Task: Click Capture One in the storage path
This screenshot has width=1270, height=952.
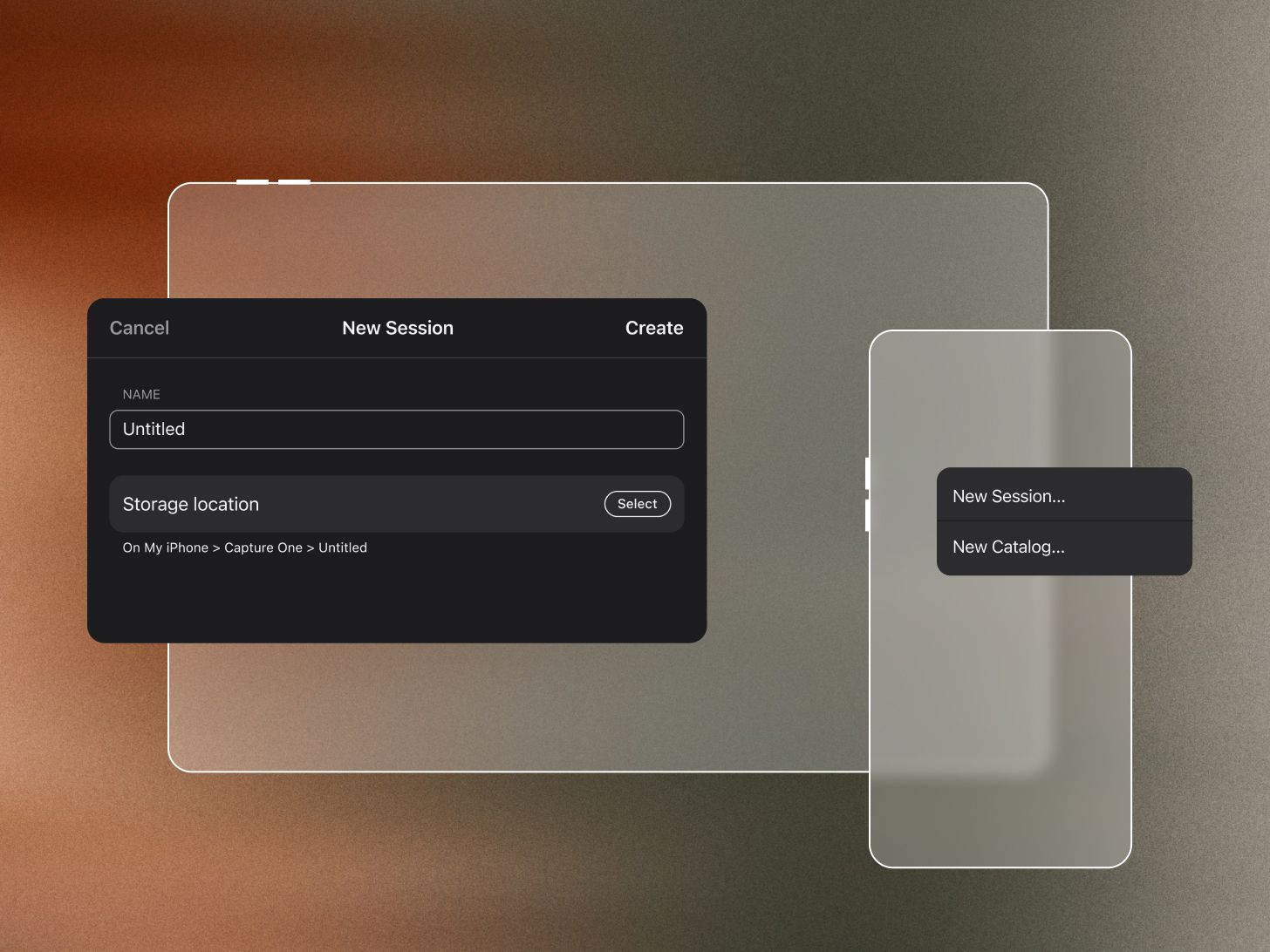Action: click(263, 547)
